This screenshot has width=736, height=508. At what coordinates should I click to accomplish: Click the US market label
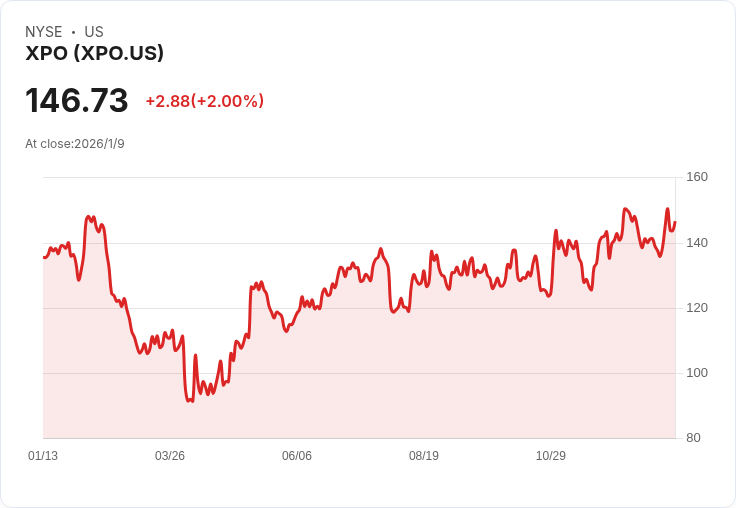click(94, 32)
